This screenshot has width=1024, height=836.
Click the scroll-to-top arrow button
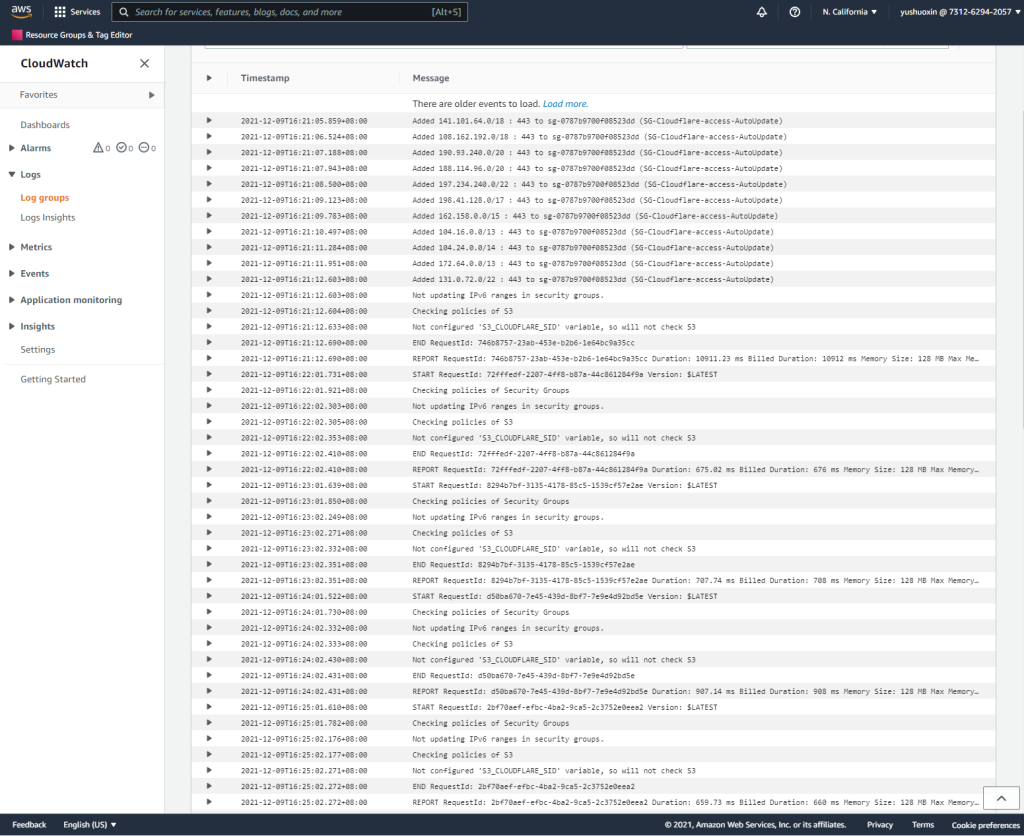[x=1000, y=797]
